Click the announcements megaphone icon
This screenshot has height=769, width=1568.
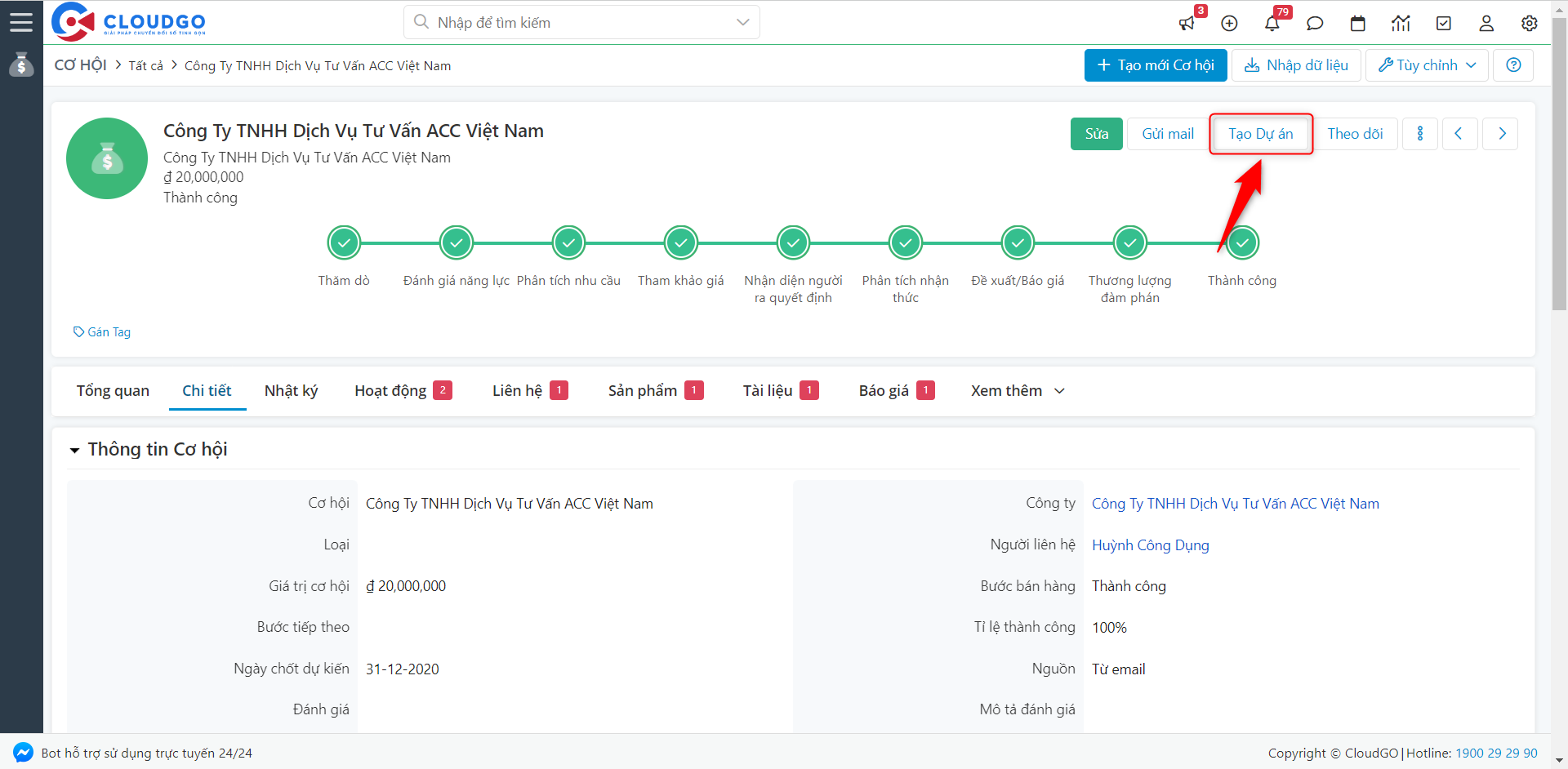click(1187, 23)
